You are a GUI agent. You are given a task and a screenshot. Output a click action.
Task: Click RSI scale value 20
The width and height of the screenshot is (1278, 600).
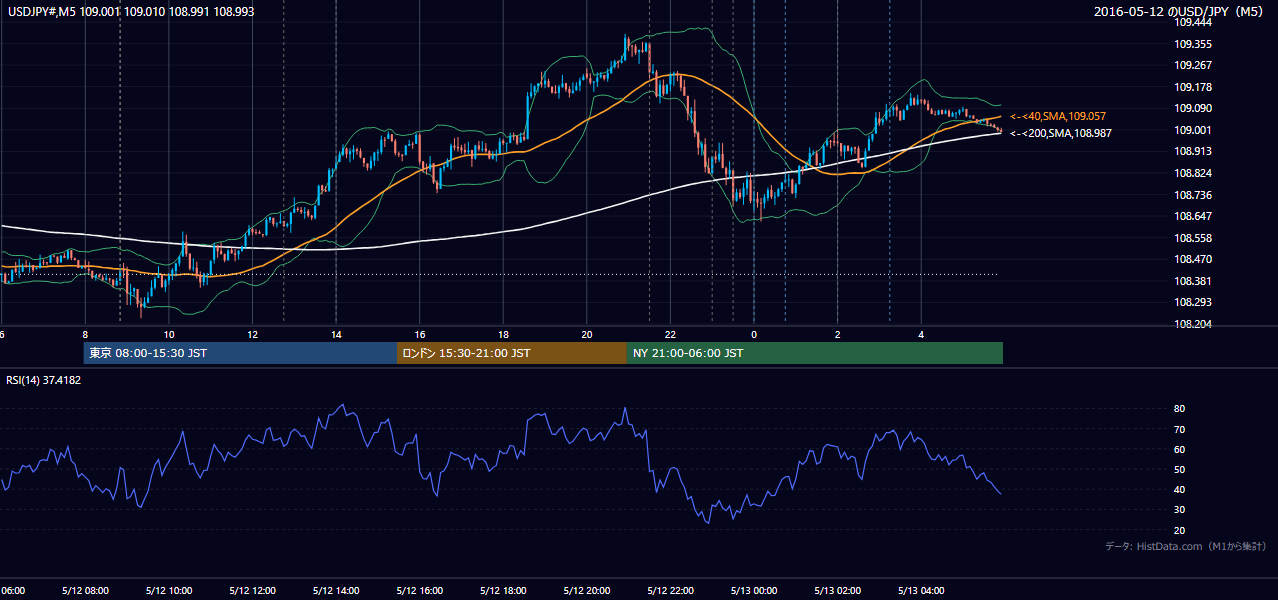pyautogui.click(x=1180, y=530)
